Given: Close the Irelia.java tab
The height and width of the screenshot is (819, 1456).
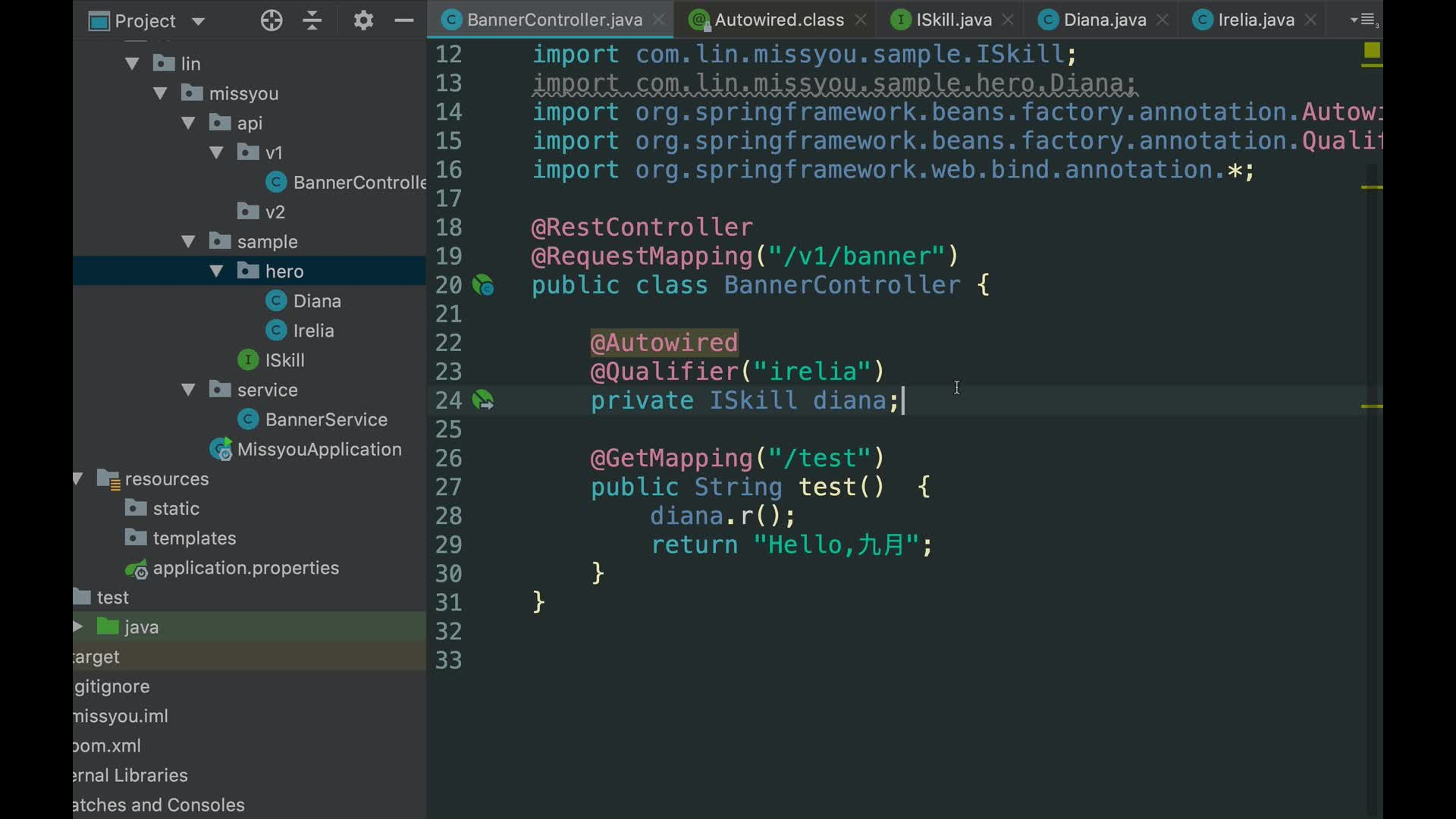Looking at the screenshot, I should coord(1310,20).
